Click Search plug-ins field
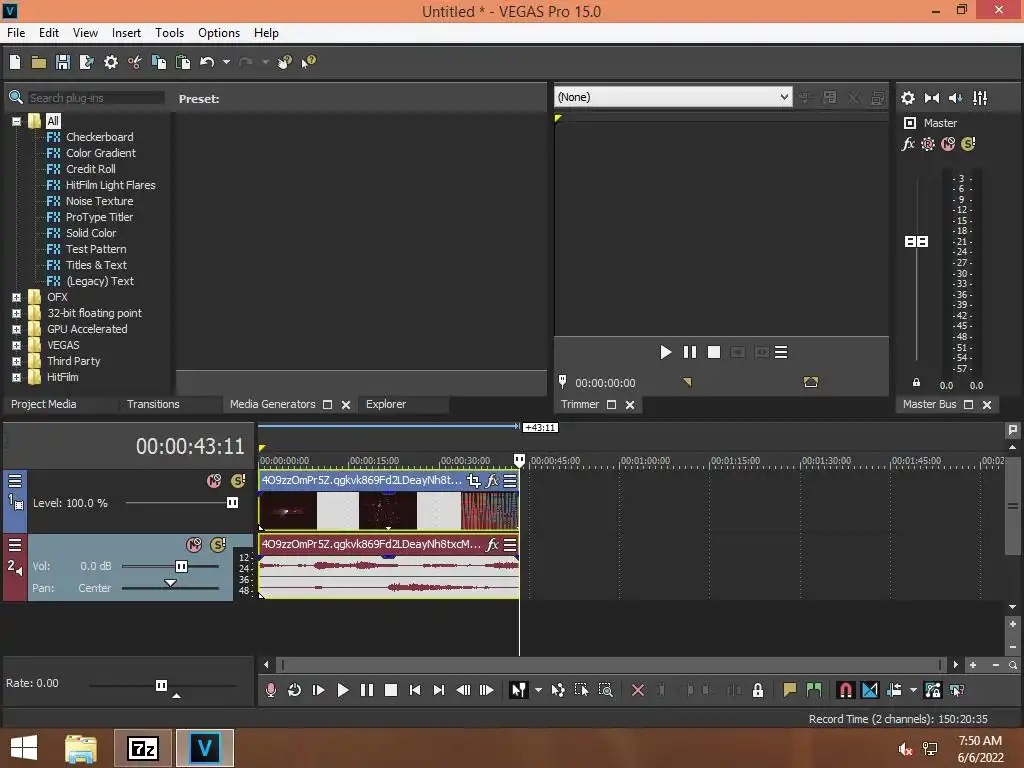Viewport: 1024px width, 768px height. click(x=96, y=98)
